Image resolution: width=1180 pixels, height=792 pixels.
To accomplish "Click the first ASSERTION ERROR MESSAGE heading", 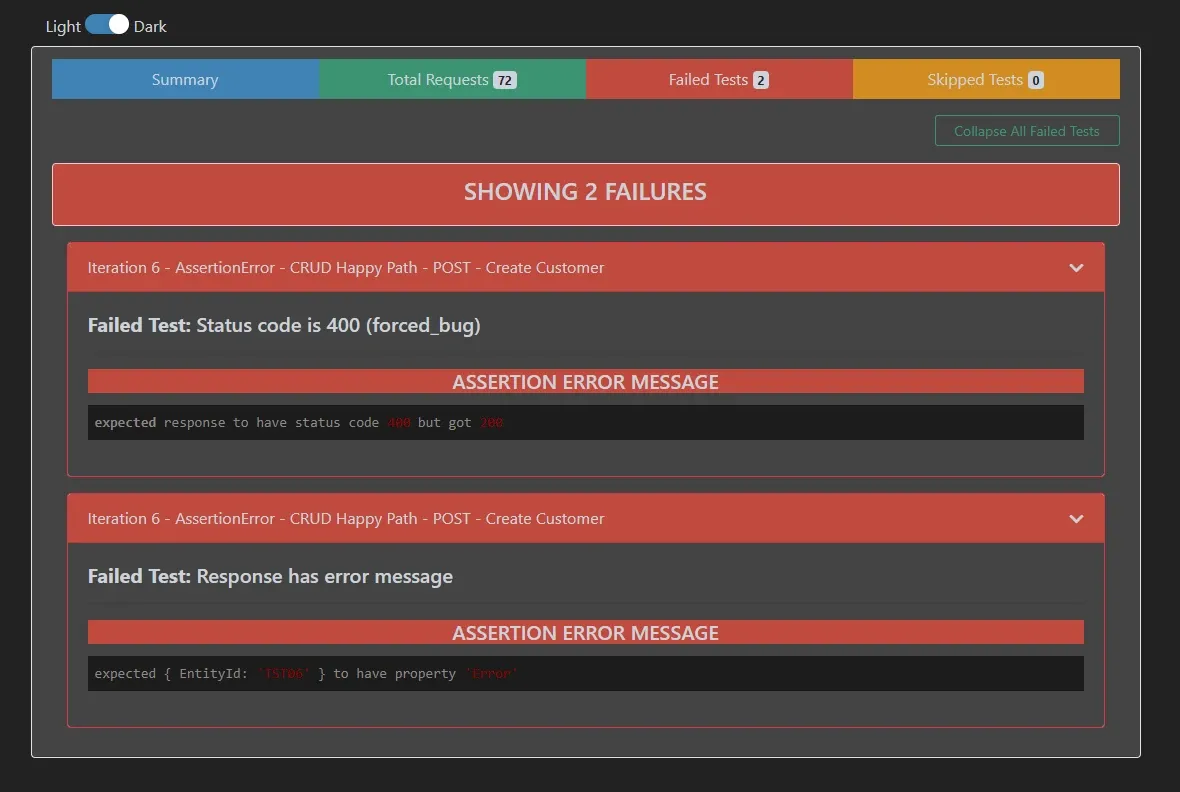I will coord(585,381).
